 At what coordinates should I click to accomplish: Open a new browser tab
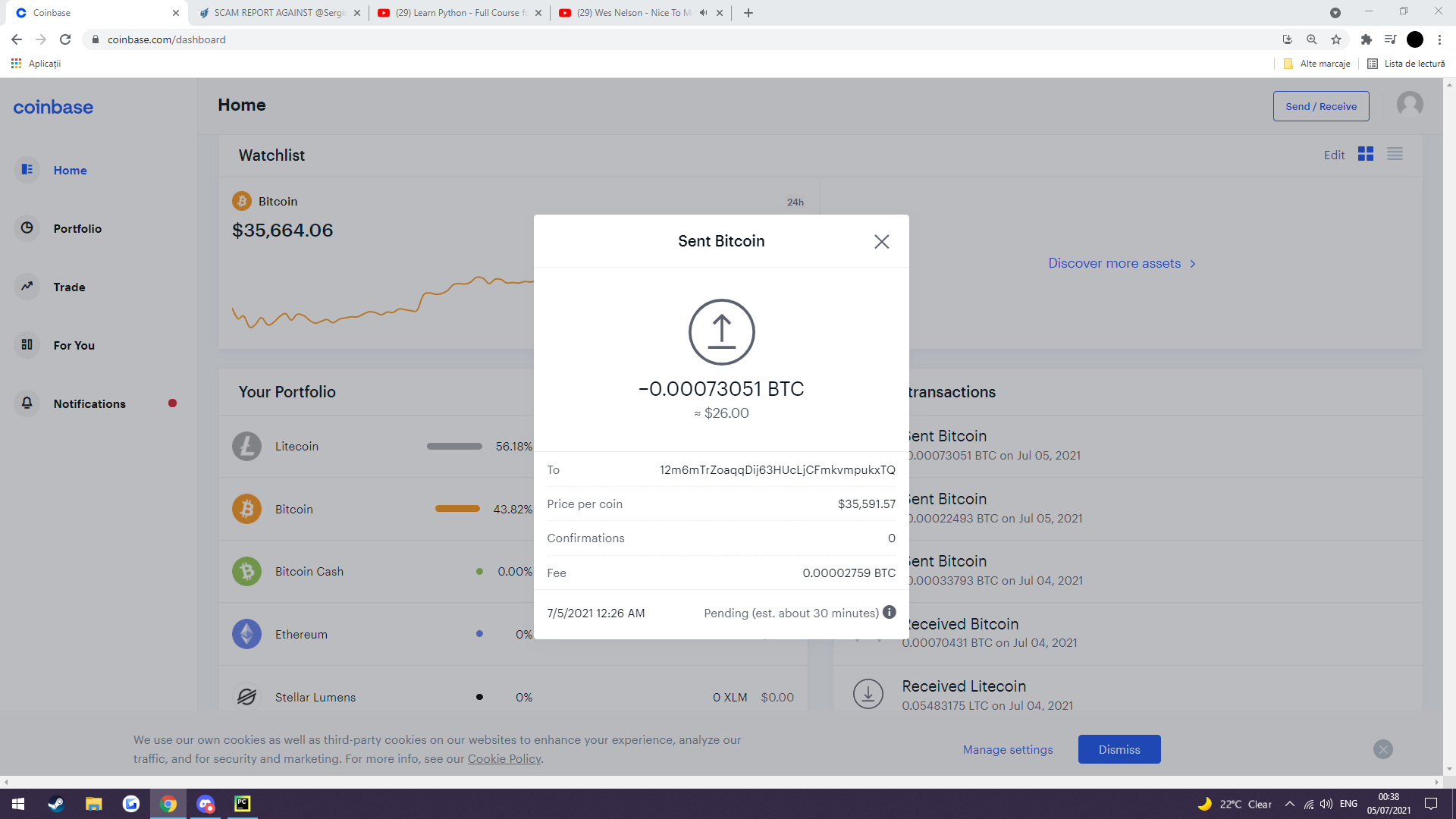748,13
